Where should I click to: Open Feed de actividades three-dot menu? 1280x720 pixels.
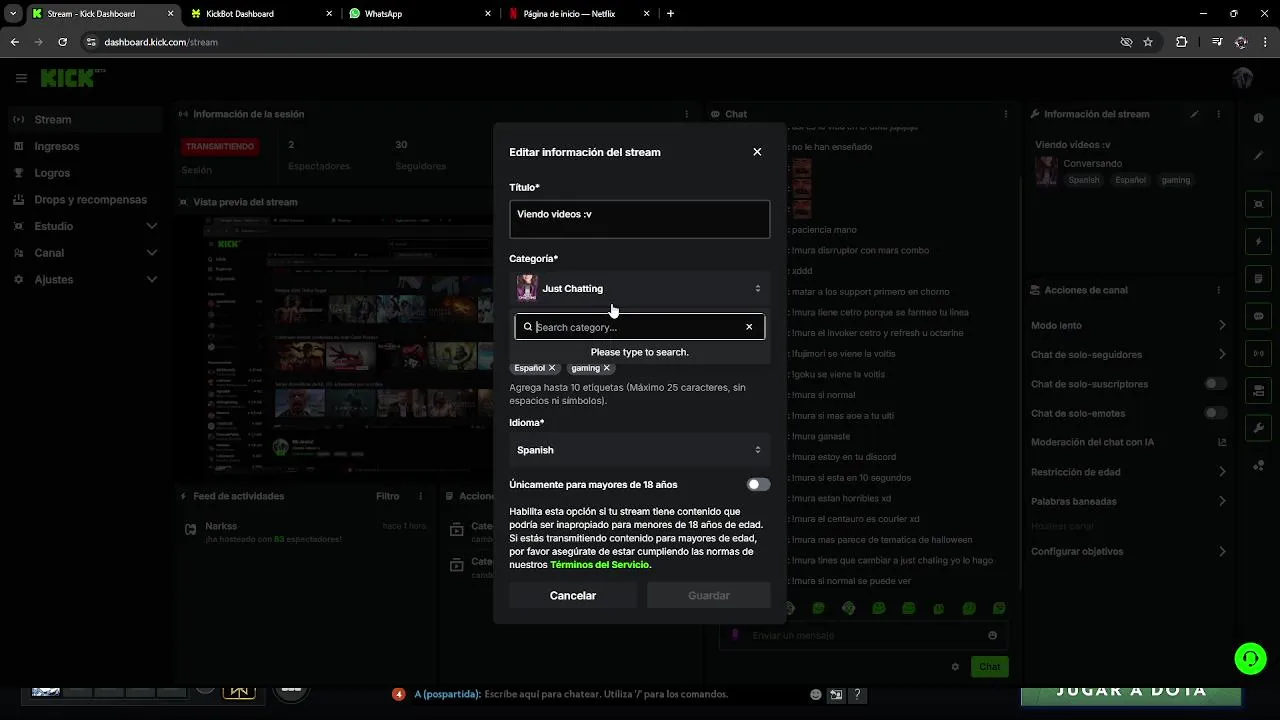coord(419,496)
